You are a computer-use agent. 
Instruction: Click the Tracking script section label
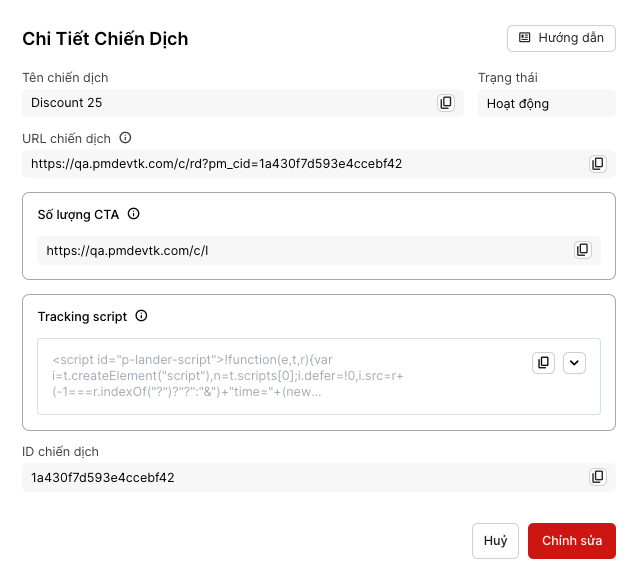point(82,316)
